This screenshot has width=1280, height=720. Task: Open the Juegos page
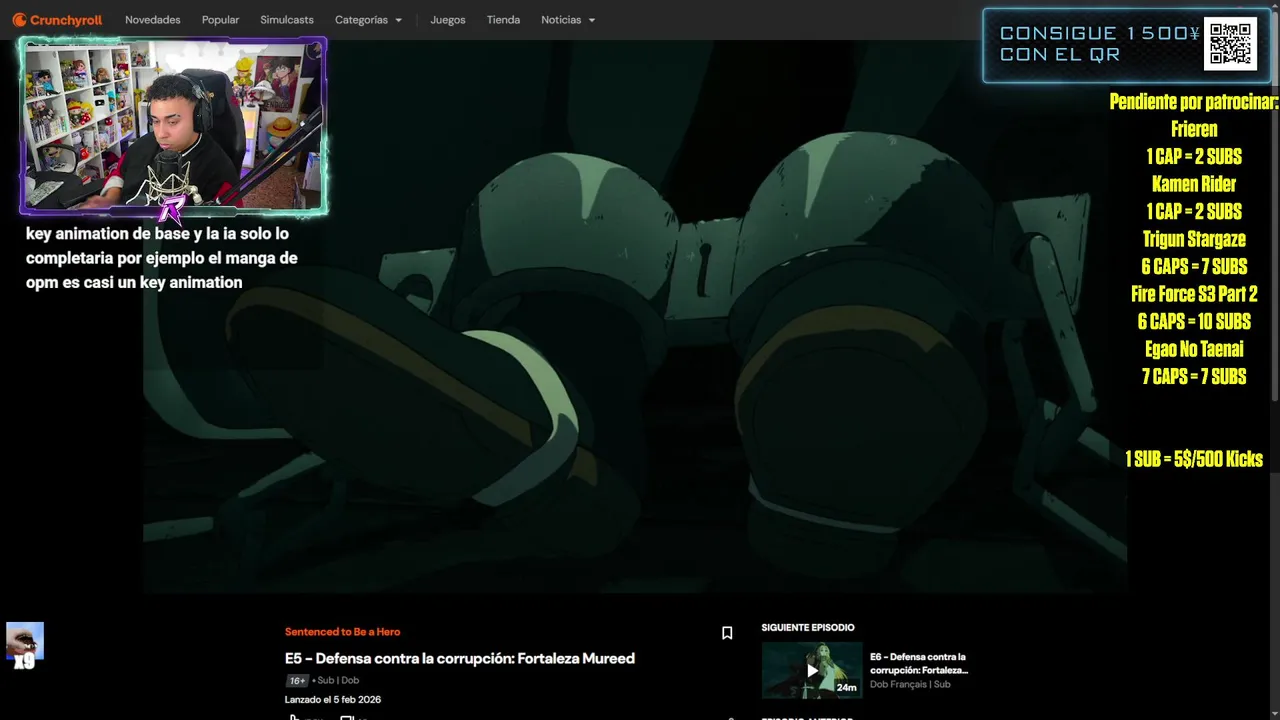[448, 20]
